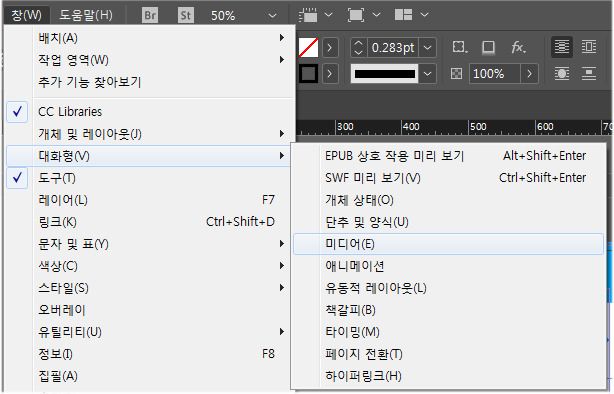Open the 창(W) window menu
Image resolution: width=614 pixels, height=394 pixels.
[x=27, y=15]
